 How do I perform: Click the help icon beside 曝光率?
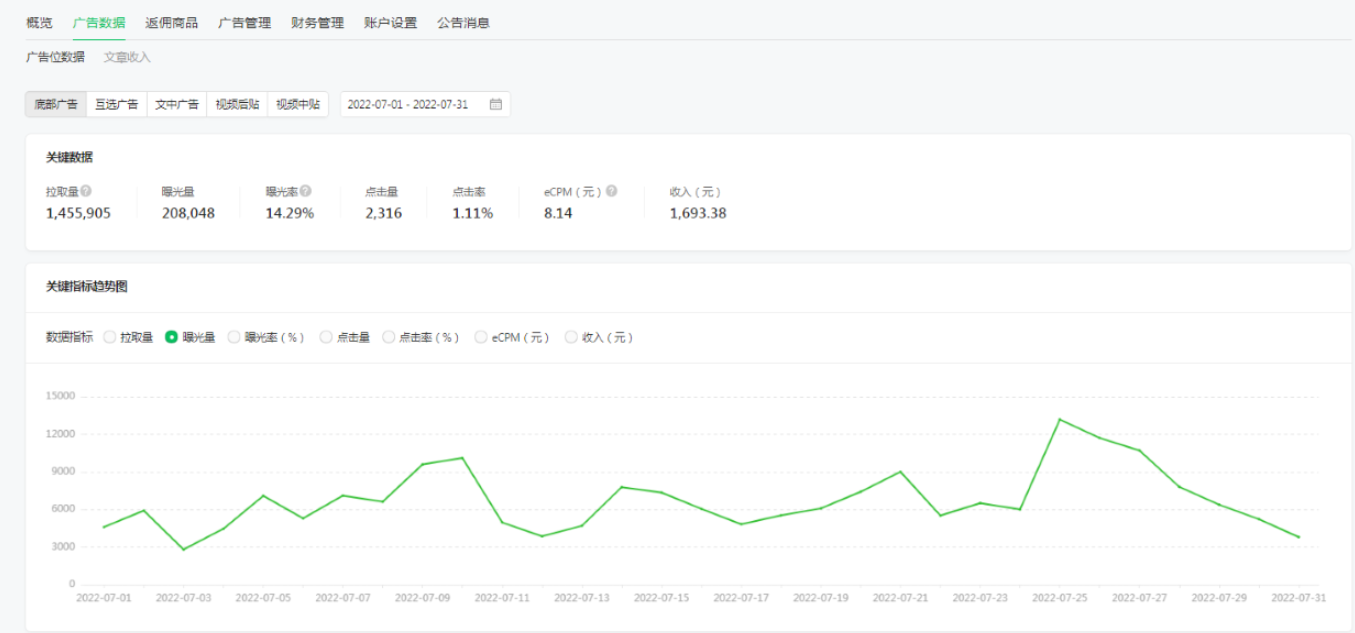tap(306, 191)
